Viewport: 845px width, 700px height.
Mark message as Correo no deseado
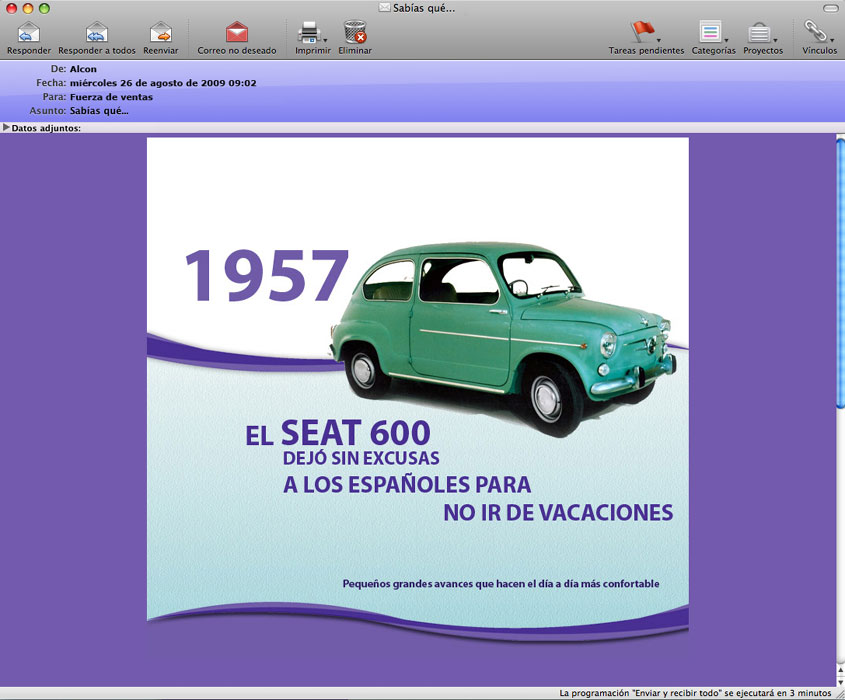[x=237, y=32]
